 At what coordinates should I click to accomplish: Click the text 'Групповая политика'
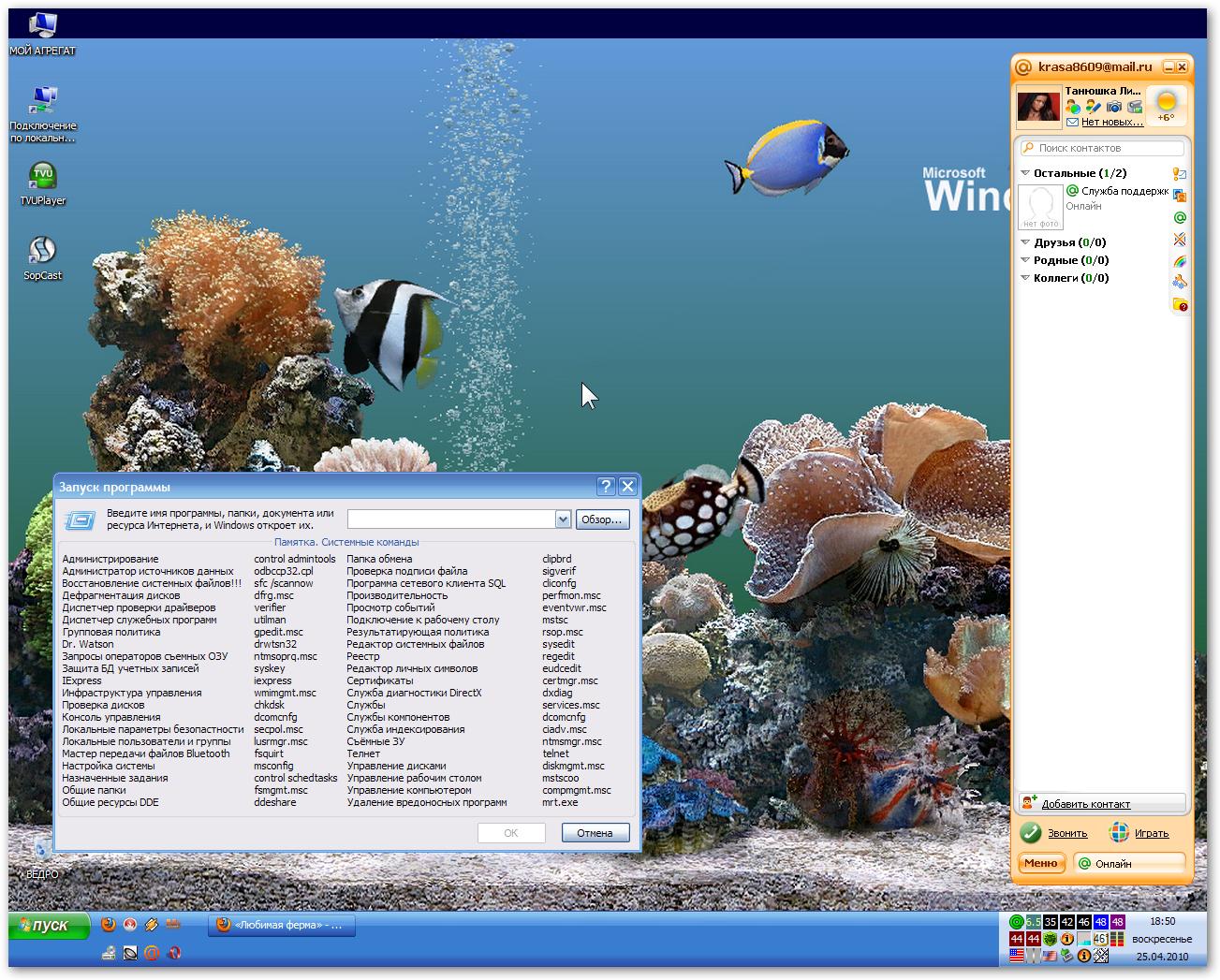pyautogui.click(x=111, y=632)
